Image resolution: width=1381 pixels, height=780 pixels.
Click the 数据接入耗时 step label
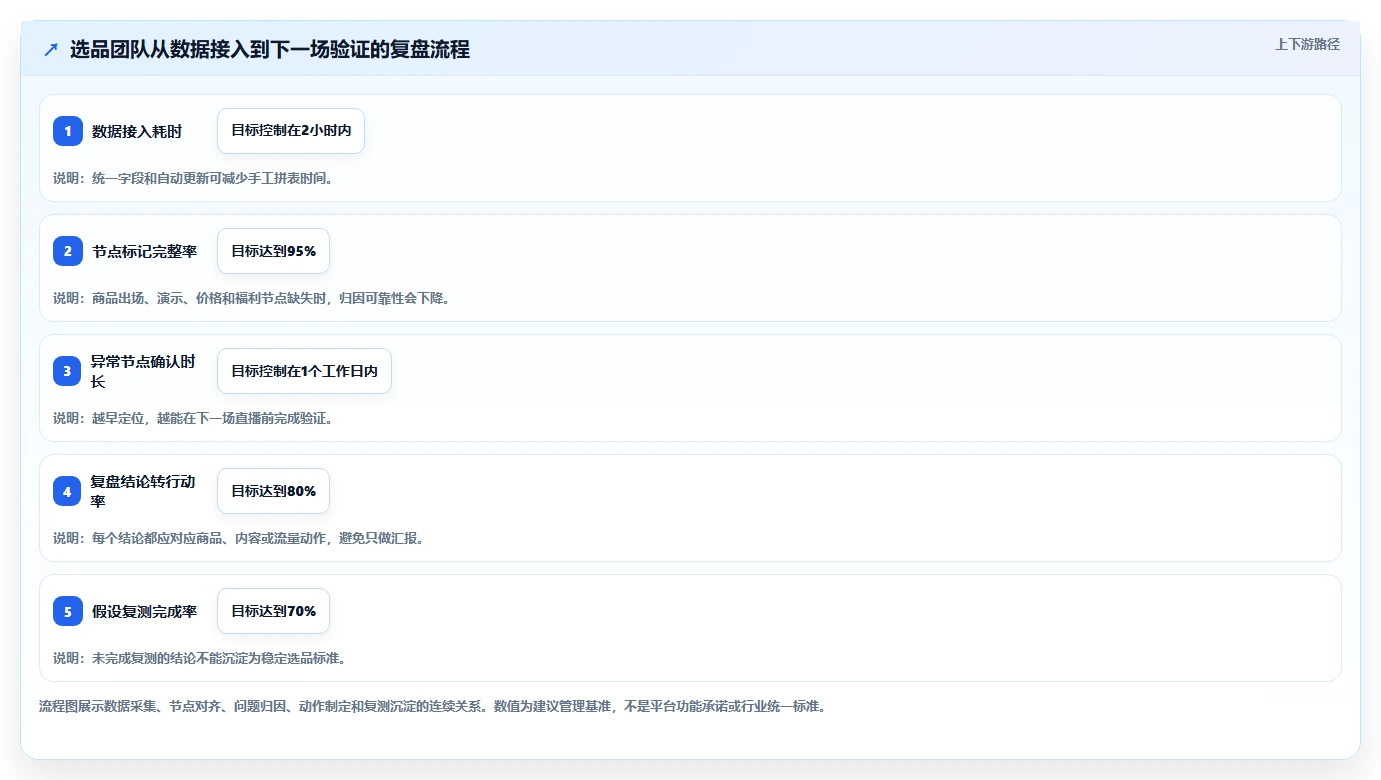(x=137, y=131)
